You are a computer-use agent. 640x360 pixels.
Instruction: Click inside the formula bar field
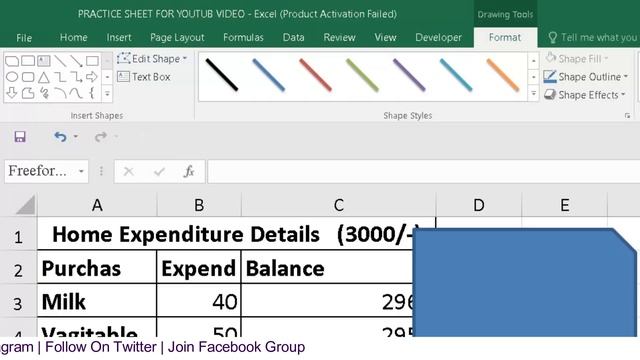pyautogui.click(x=424, y=171)
